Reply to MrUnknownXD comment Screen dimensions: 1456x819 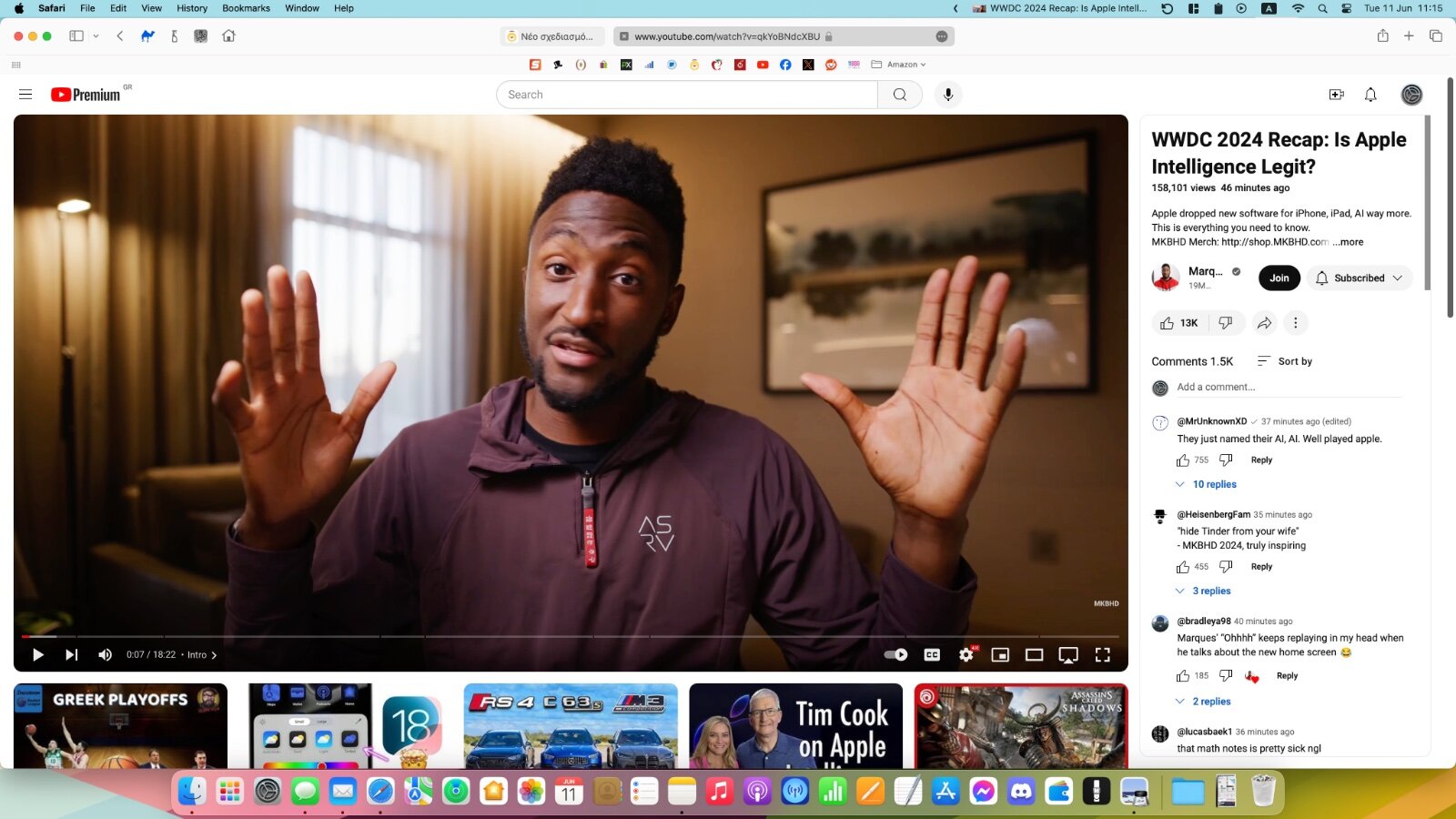coord(1261,460)
